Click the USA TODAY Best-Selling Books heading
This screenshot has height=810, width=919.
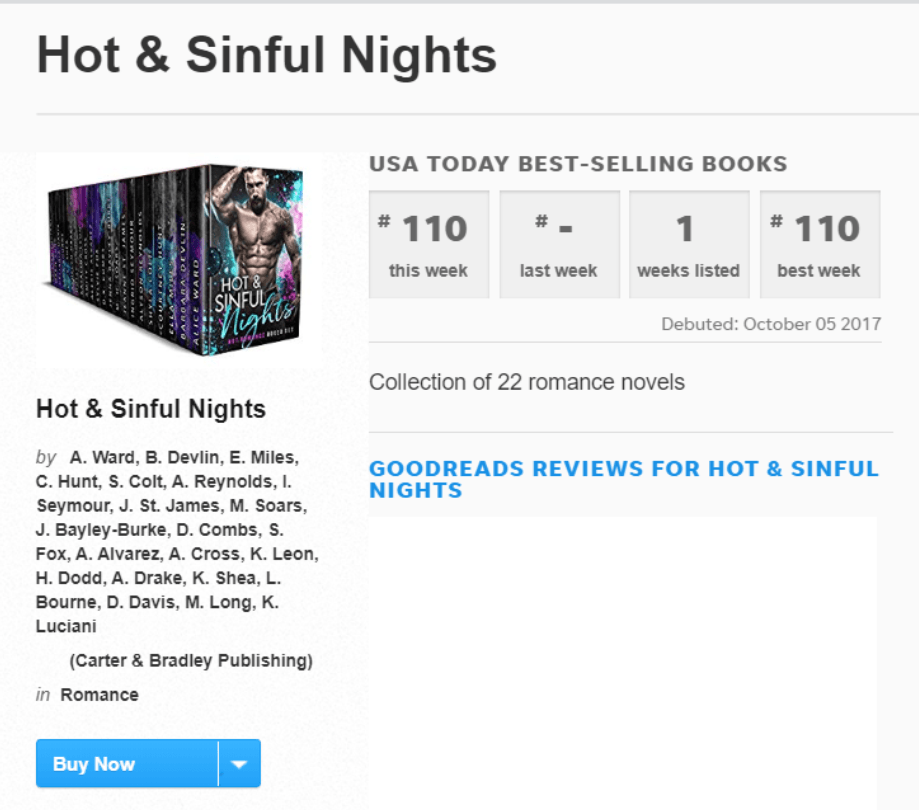coord(578,165)
